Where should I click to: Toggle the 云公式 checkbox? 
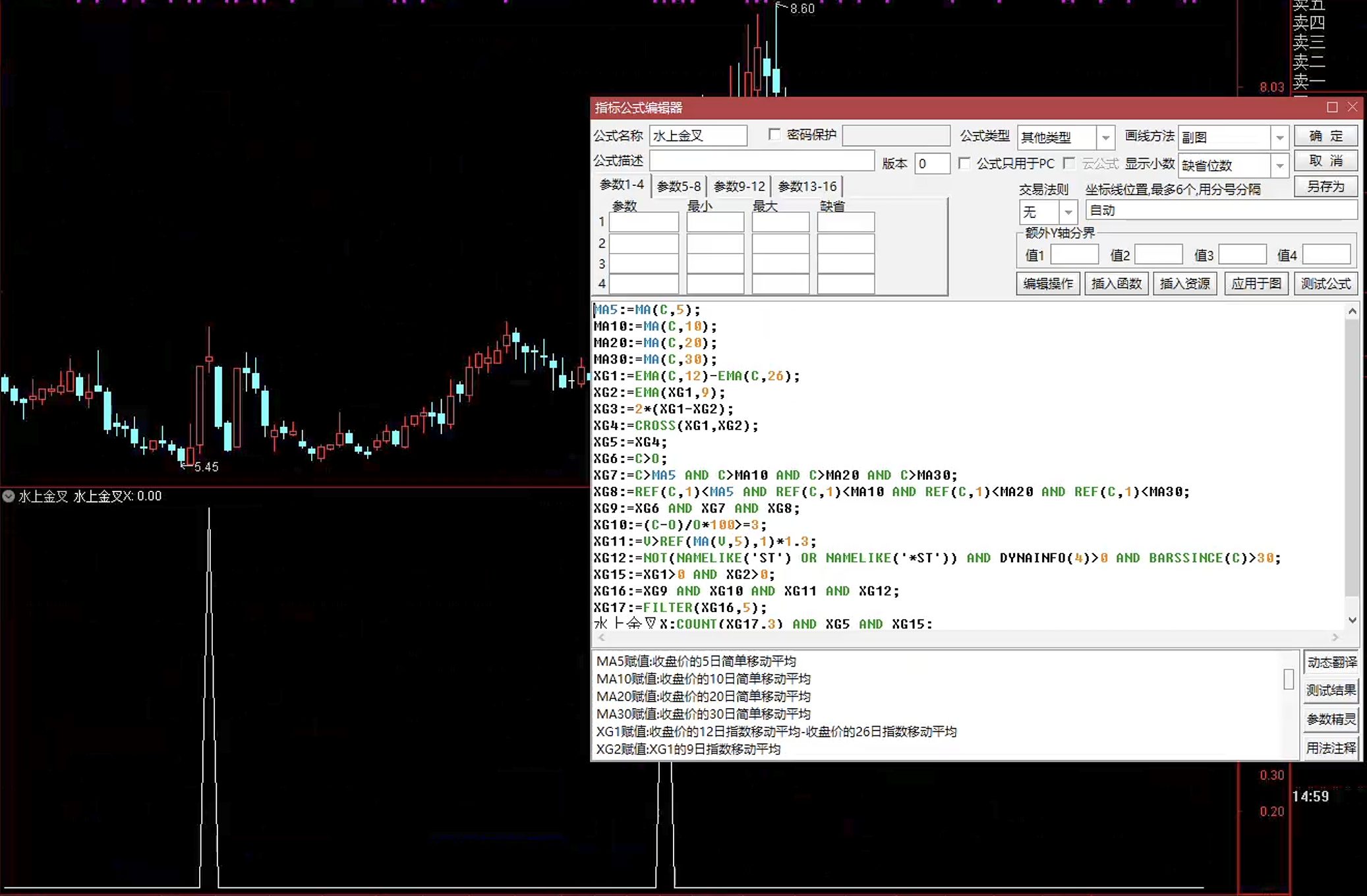1069,163
